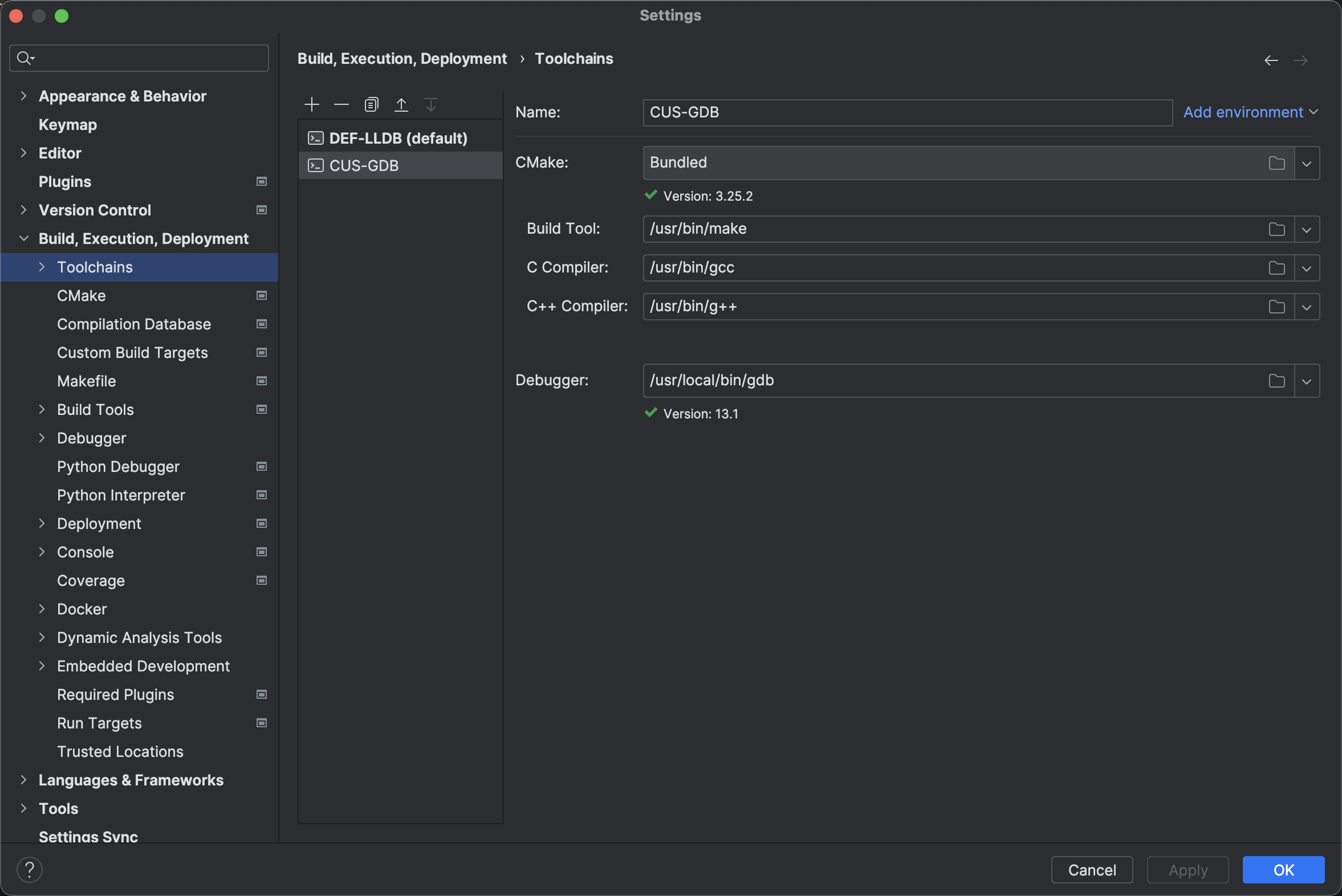Collapse Build, Execution, Deployment section
Screen dimensions: 1342x896
click(x=23, y=239)
